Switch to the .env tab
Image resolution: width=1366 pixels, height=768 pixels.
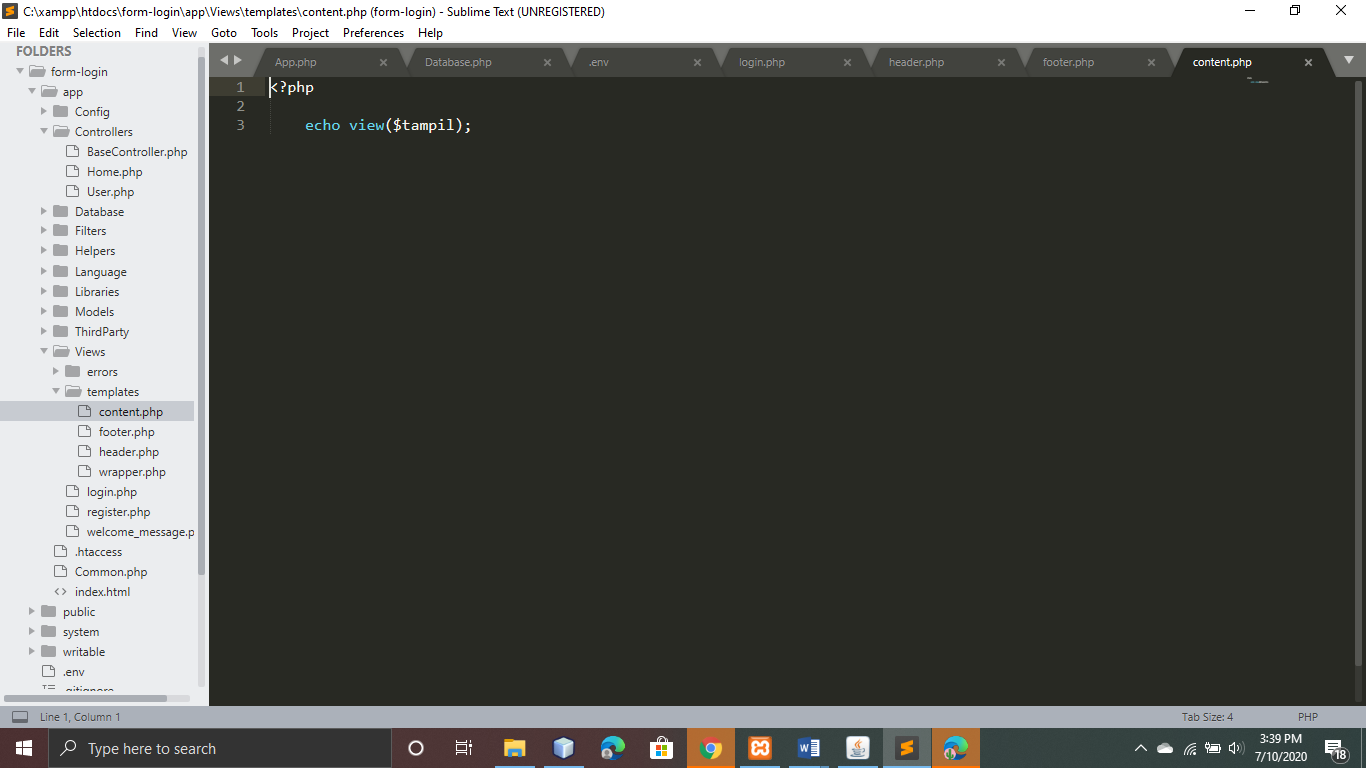tap(598, 62)
